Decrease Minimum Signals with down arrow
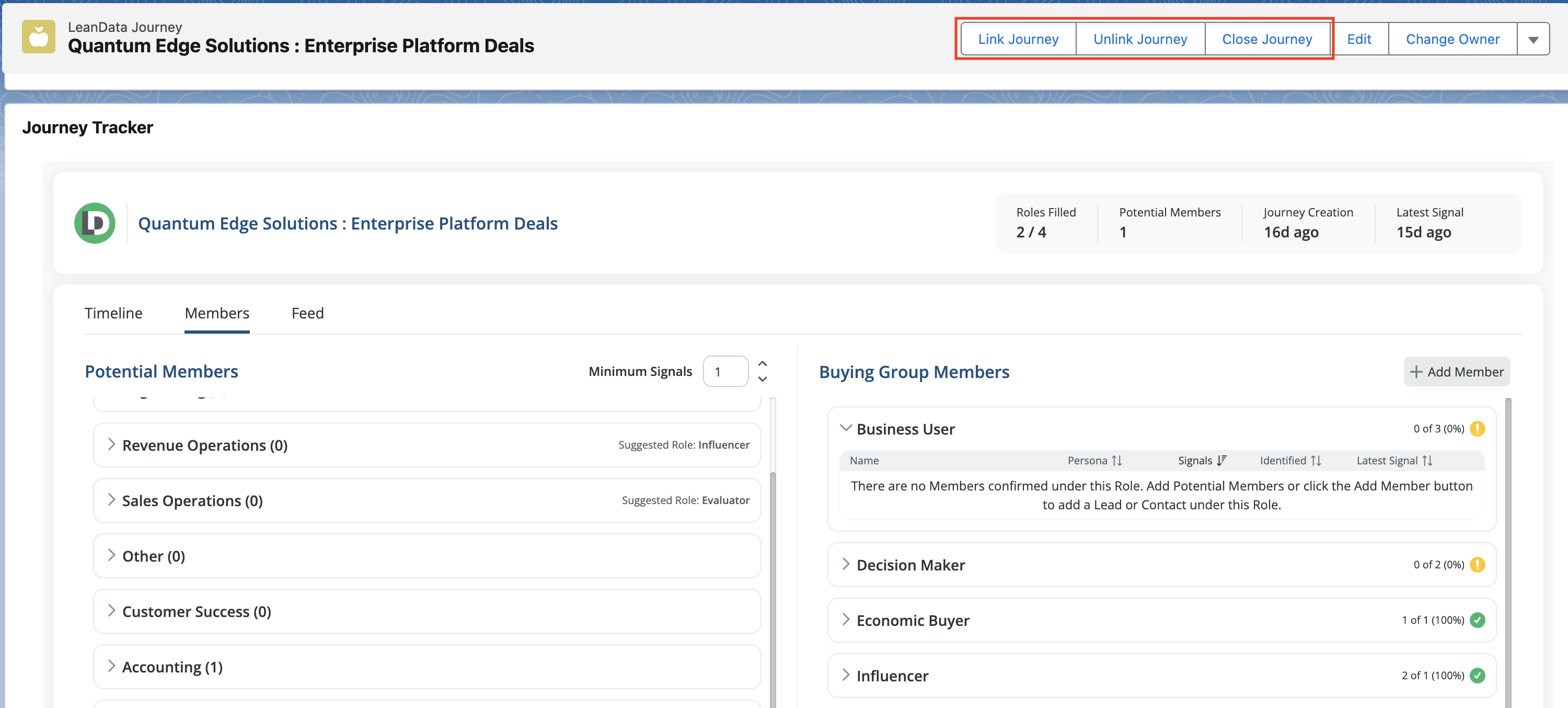1568x708 pixels. point(762,379)
